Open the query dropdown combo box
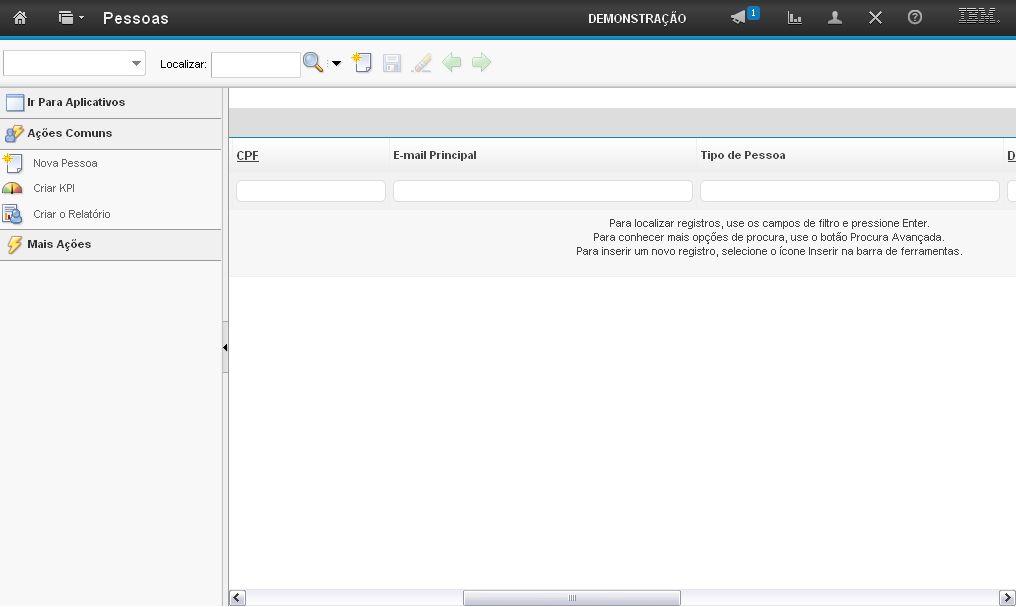1016x607 pixels. coord(75,64)
